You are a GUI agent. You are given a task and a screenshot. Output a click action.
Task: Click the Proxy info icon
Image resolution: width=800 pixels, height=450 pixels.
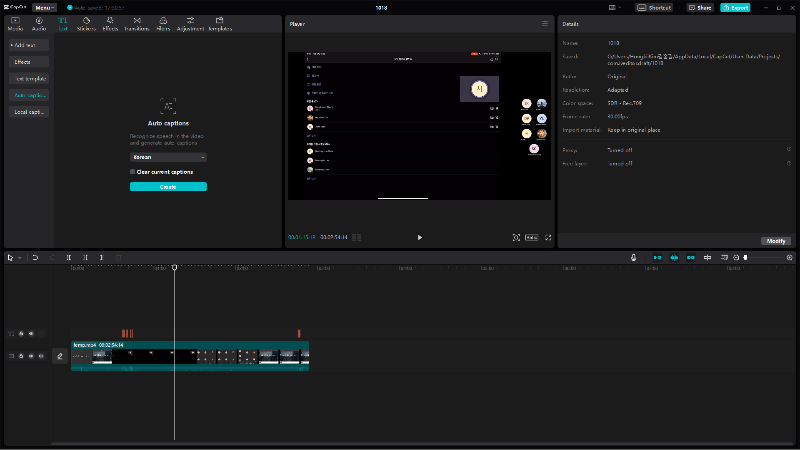pyautogui.click(x=789, y=149)
